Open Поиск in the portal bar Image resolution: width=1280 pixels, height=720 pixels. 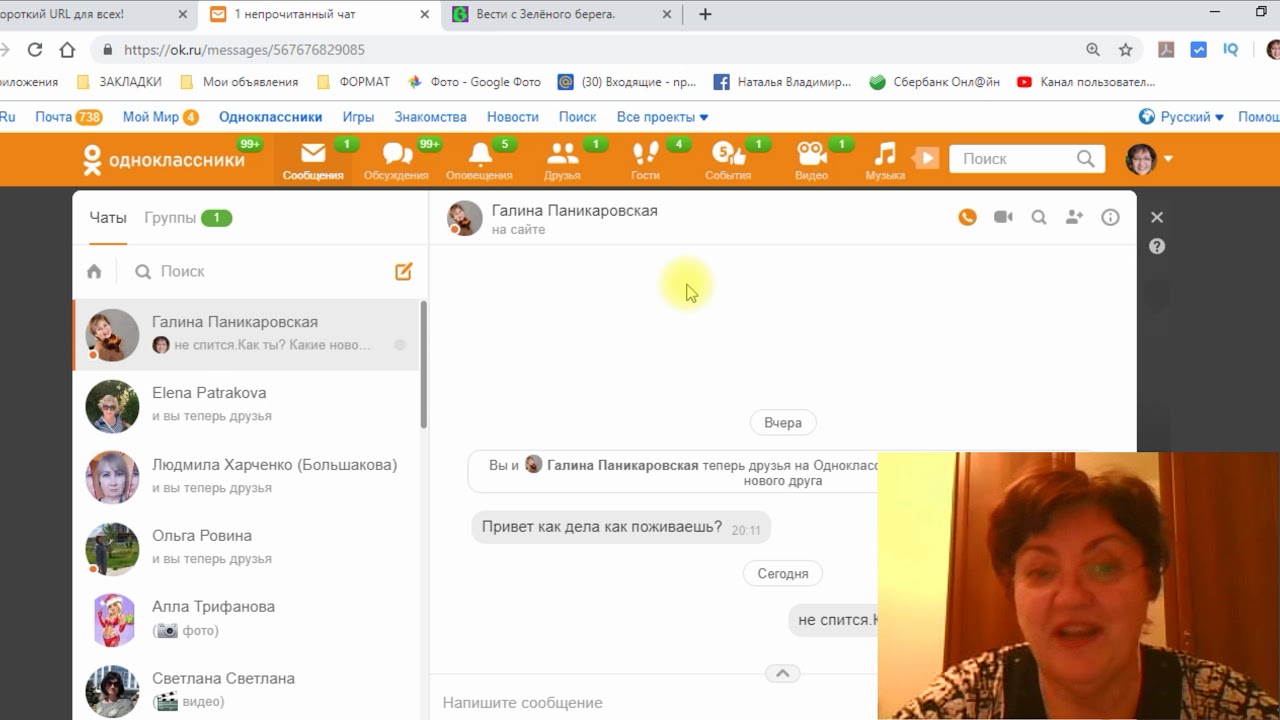[x=577, y=117]
